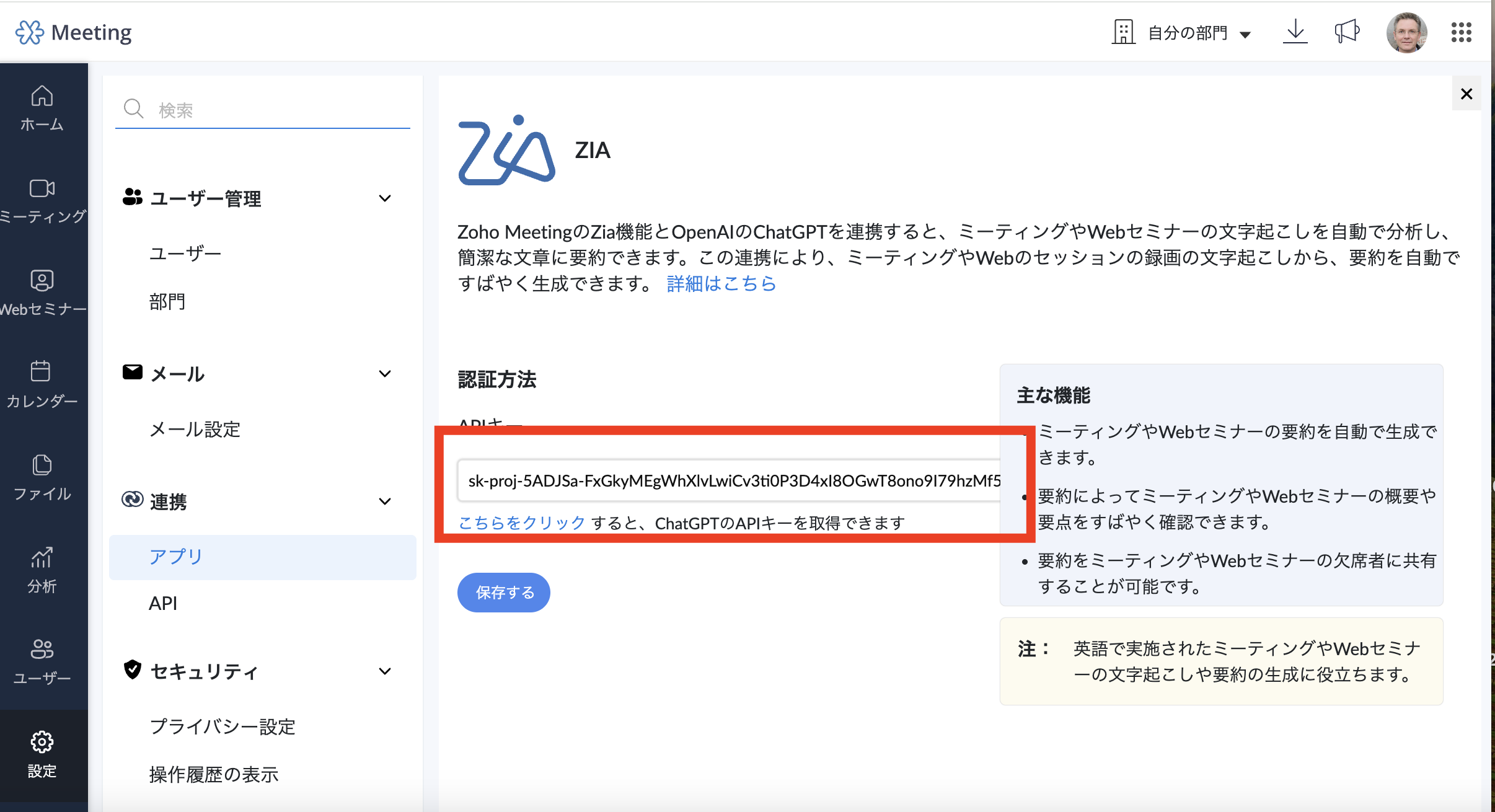The width and height of the screenshot is (1495, 812).
Task: Open the プライバシー設定 menu item
Action: point(223,726)
